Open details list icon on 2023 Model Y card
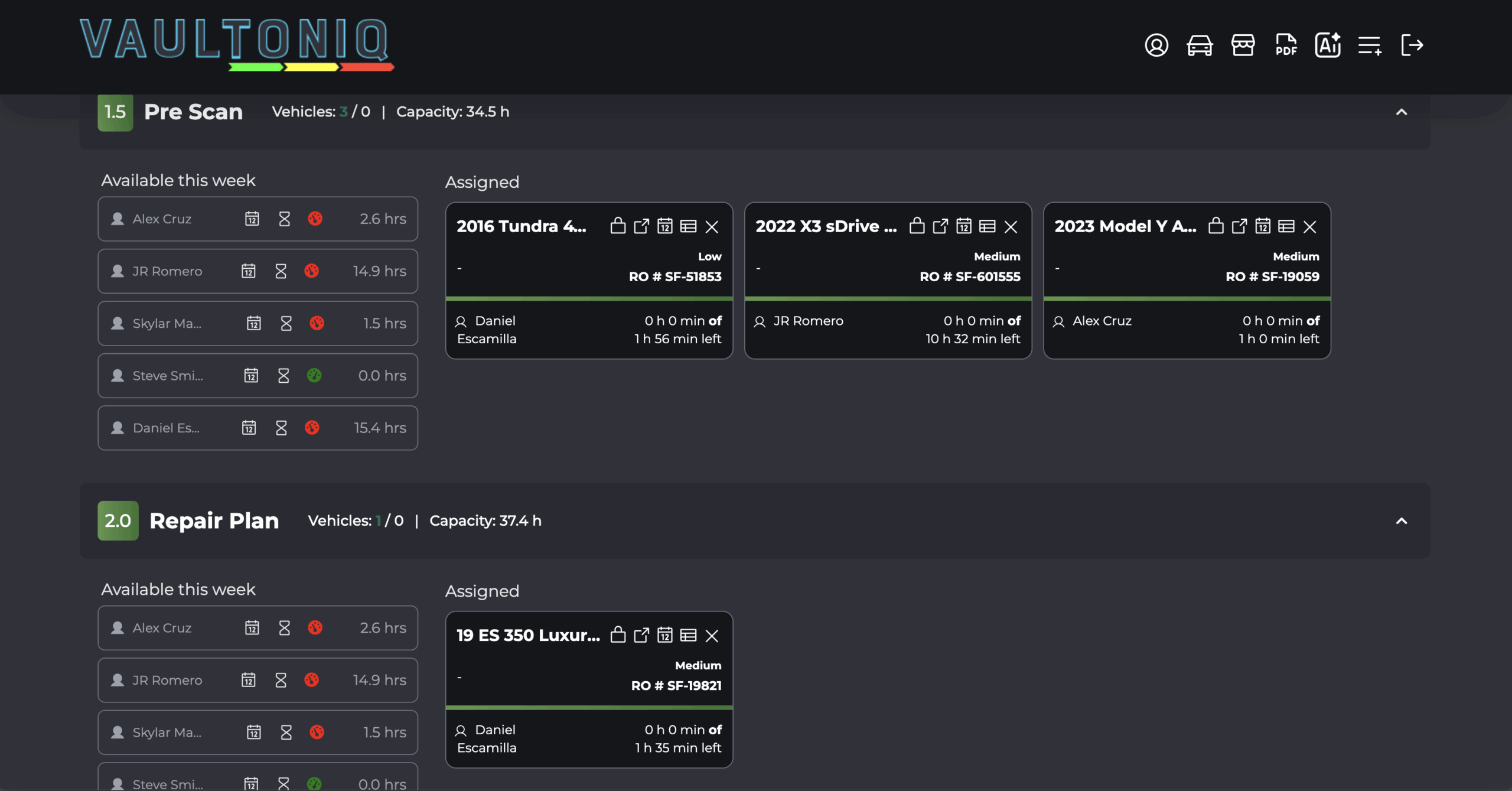 pos(1286,226)
